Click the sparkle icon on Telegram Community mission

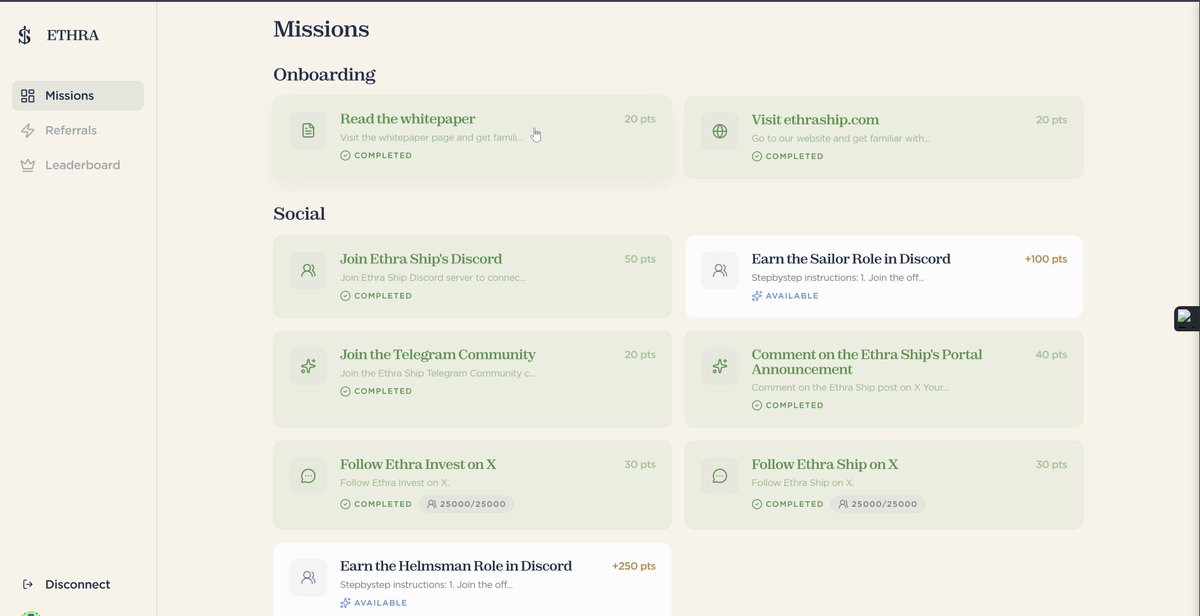click(x=308, y=366)
